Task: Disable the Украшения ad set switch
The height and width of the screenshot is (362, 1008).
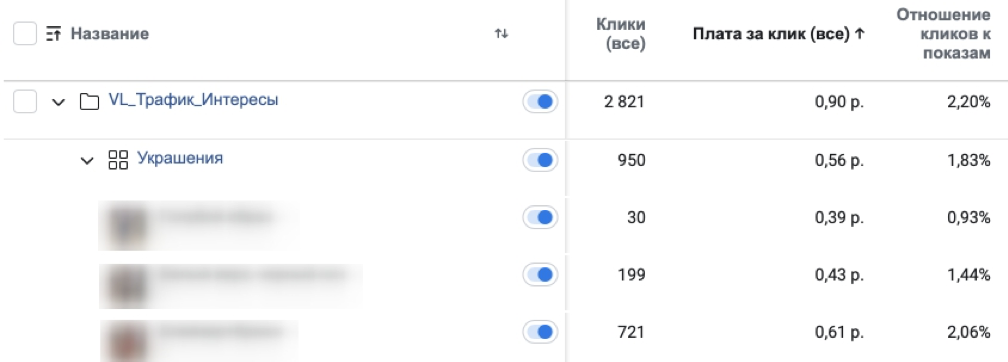Action: pyautogui.click(x=540, y=160)
